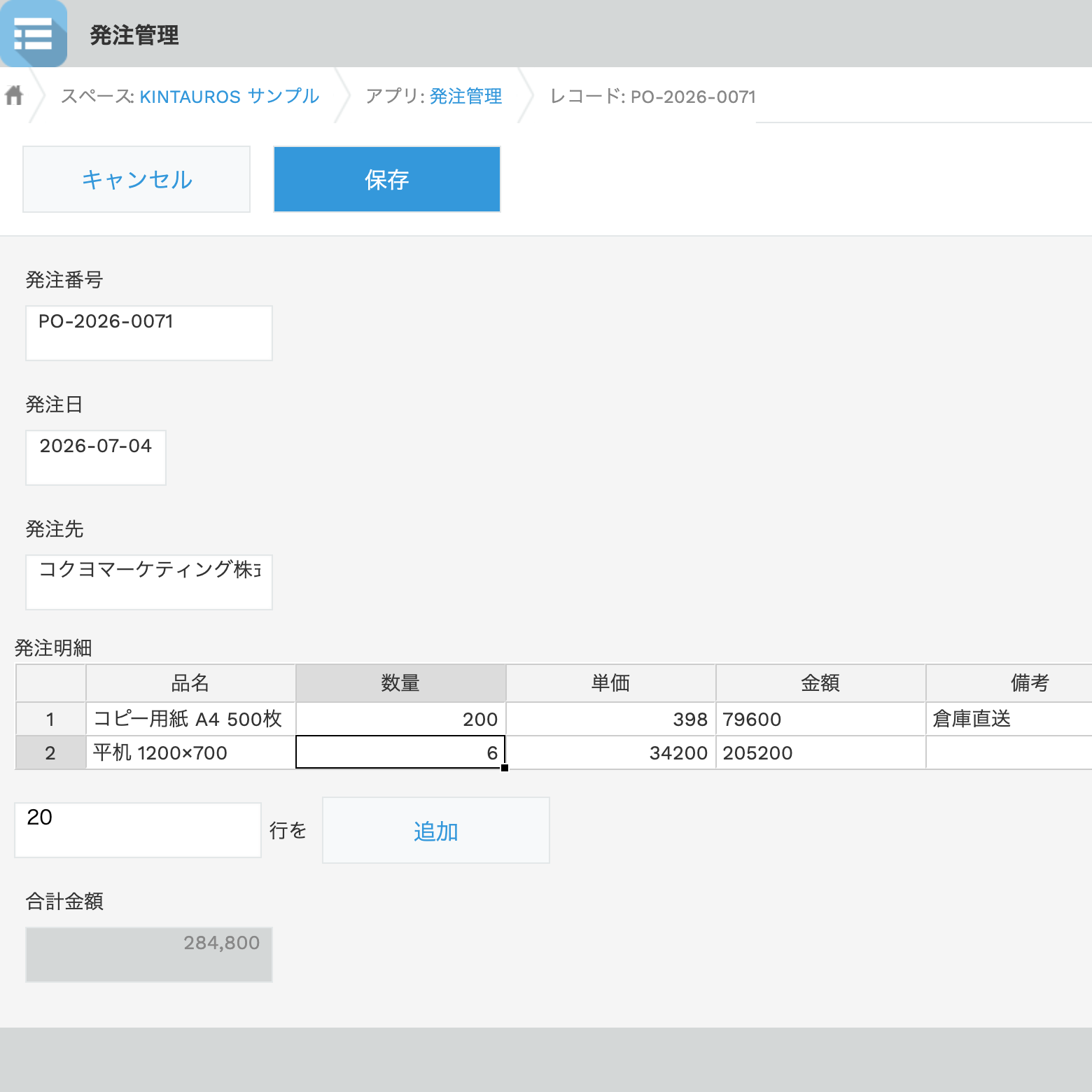Click the キャンセル button
Image resolution: width=1092 pixels, height=1092 pixels.
(136, 179)
